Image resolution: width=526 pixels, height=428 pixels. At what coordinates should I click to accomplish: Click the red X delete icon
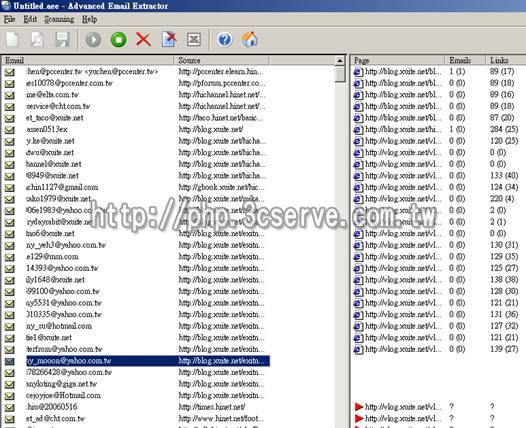143,40
